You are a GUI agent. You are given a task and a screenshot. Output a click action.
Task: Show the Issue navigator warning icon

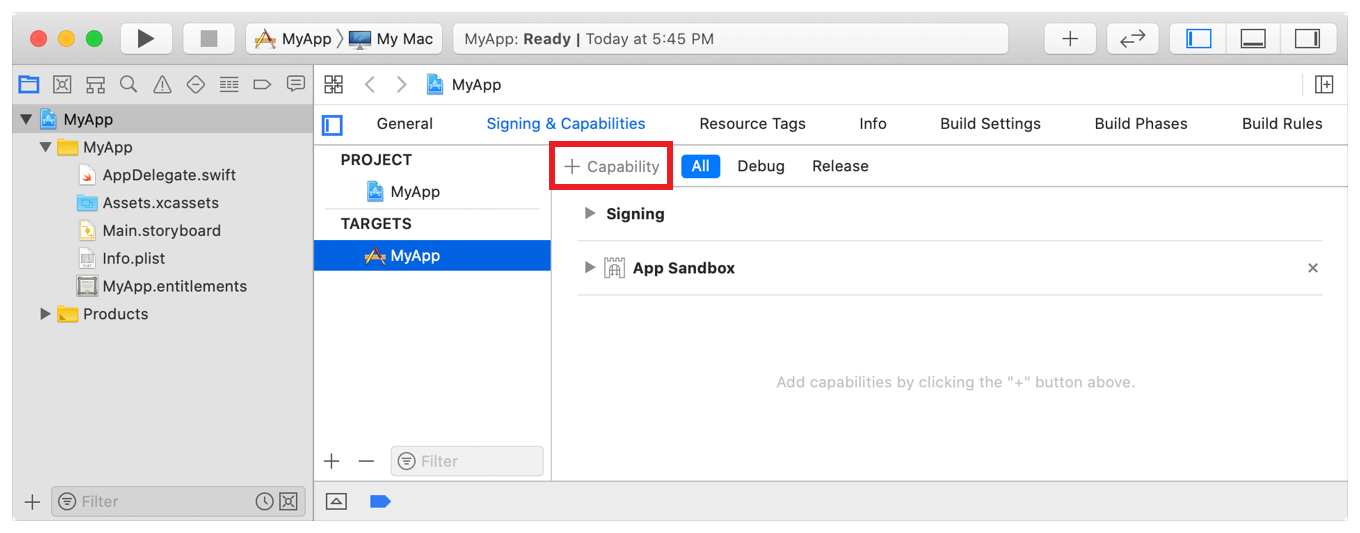click(162, 84)
